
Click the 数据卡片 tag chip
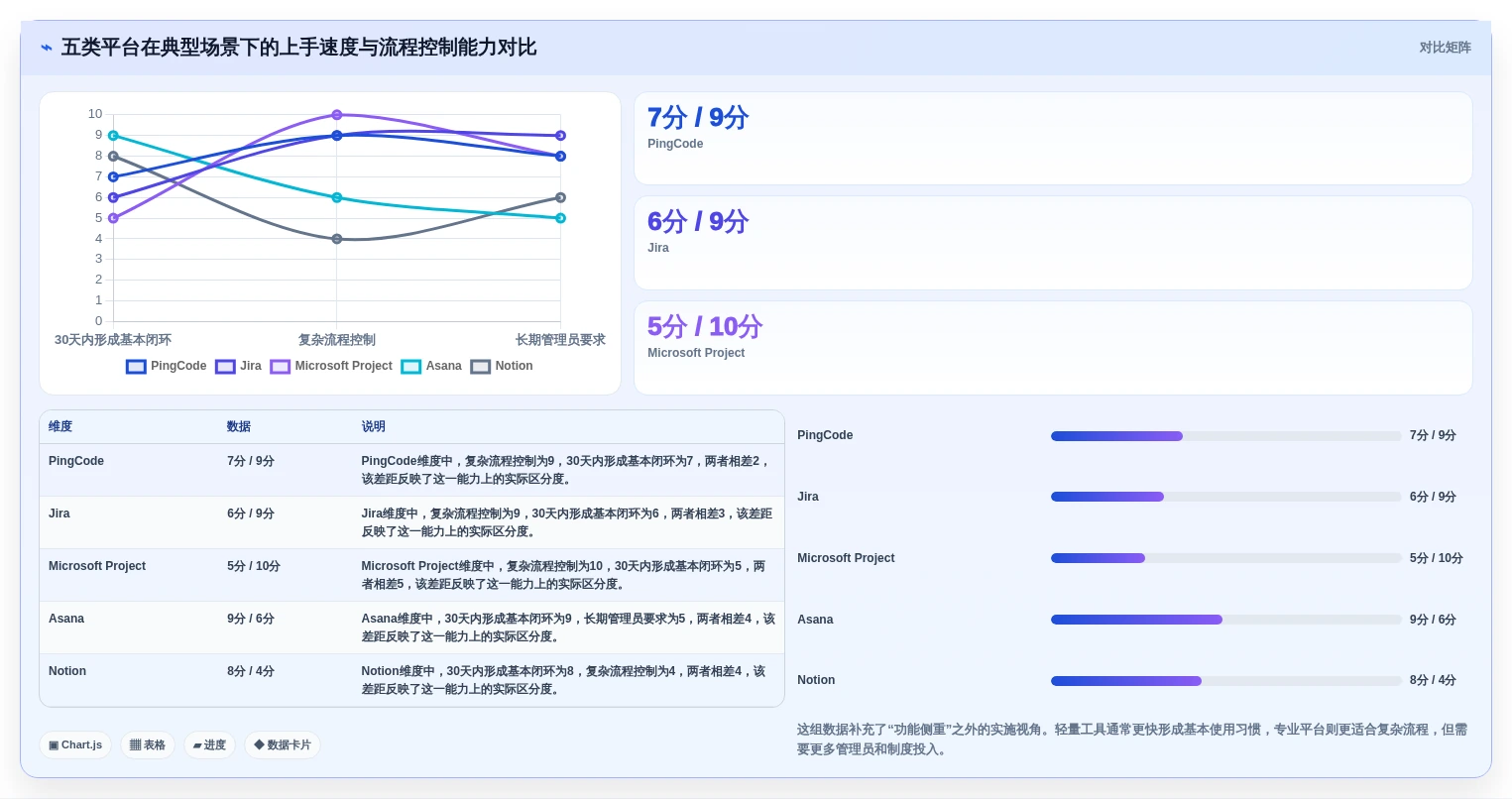click(x=283, y=745)
